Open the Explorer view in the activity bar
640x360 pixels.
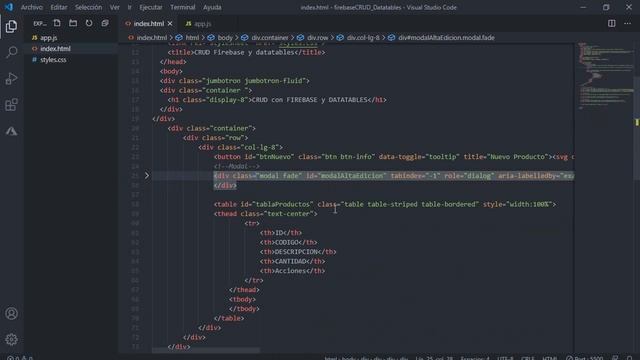(x=11, y=27)
